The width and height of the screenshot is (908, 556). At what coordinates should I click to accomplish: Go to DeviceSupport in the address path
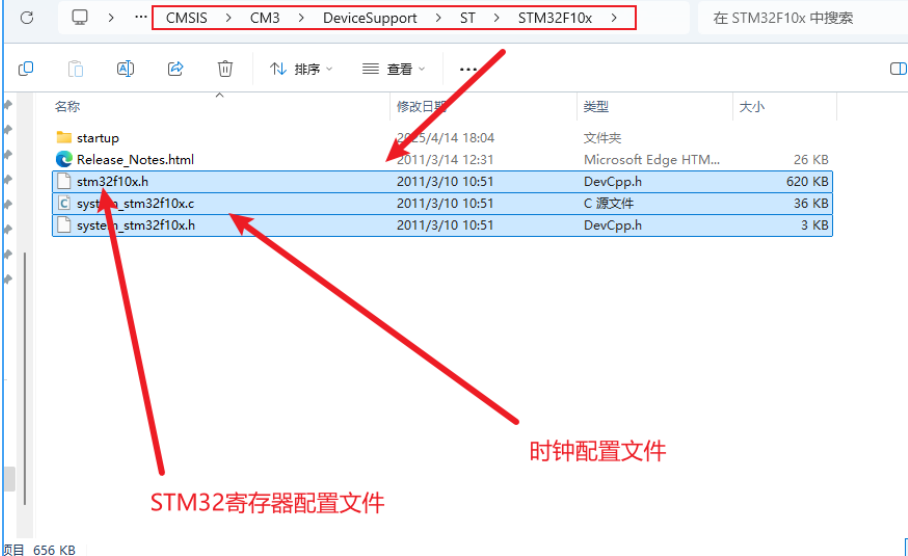369,18
